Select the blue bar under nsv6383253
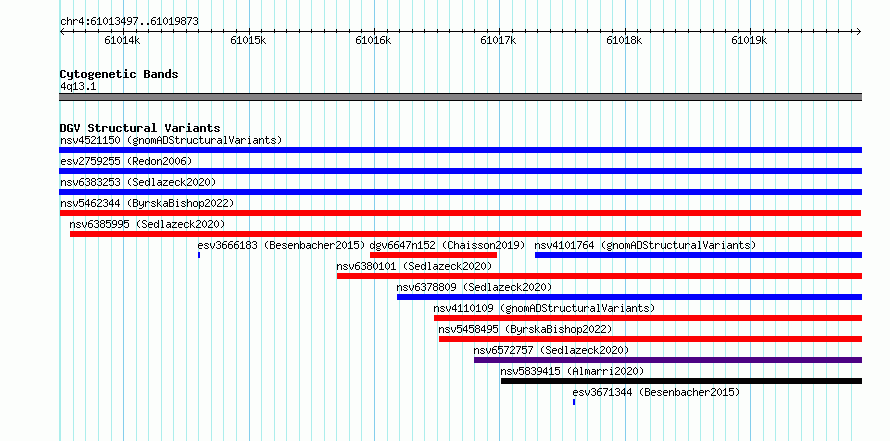890x441 pixels. click(x=461, y=192)
